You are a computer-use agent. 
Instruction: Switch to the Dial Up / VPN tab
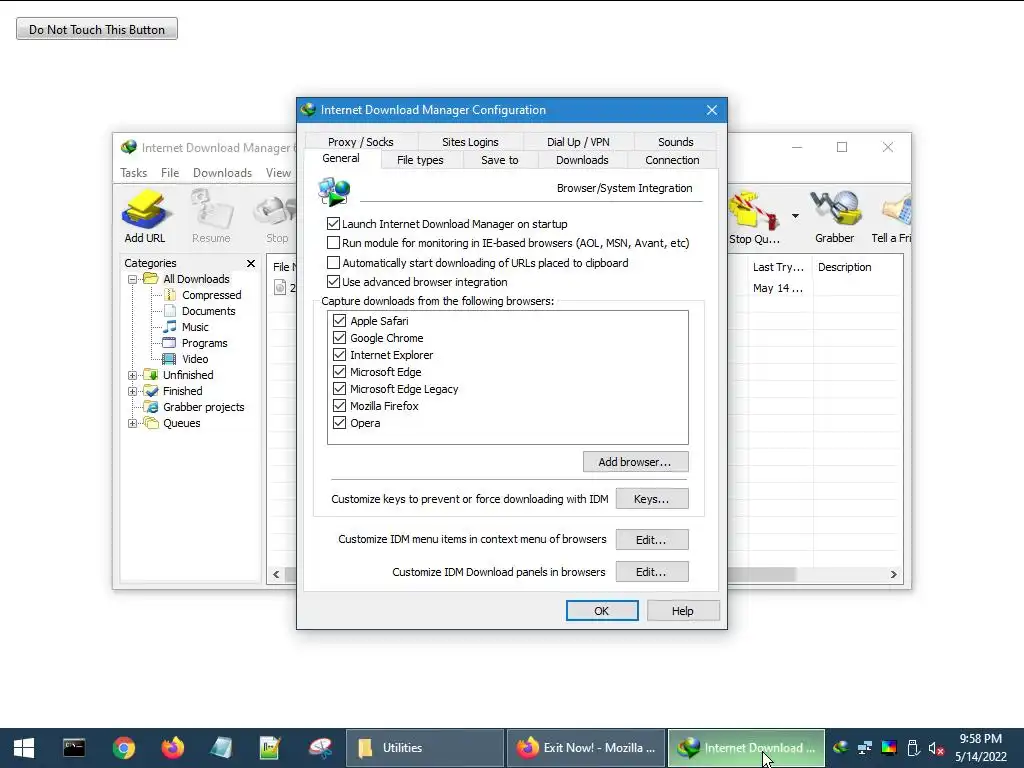[x=578, y=142]
